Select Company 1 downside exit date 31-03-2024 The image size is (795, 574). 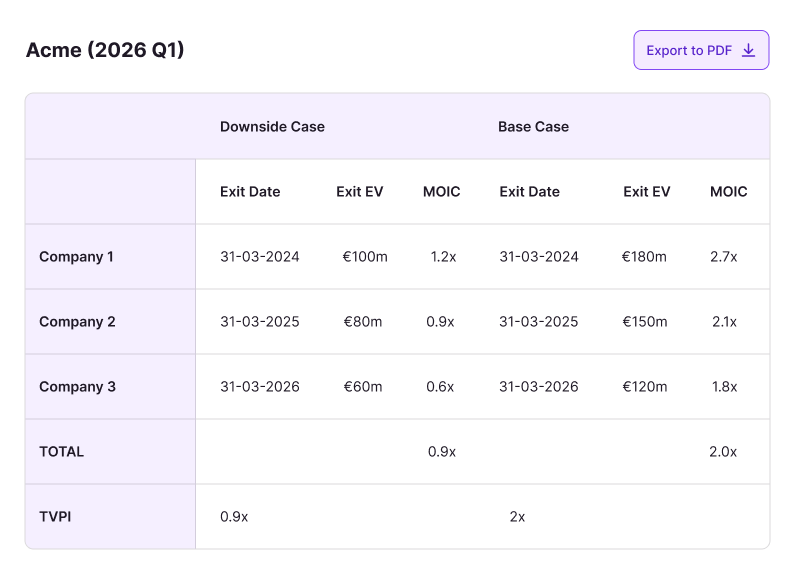coord(260,257)
